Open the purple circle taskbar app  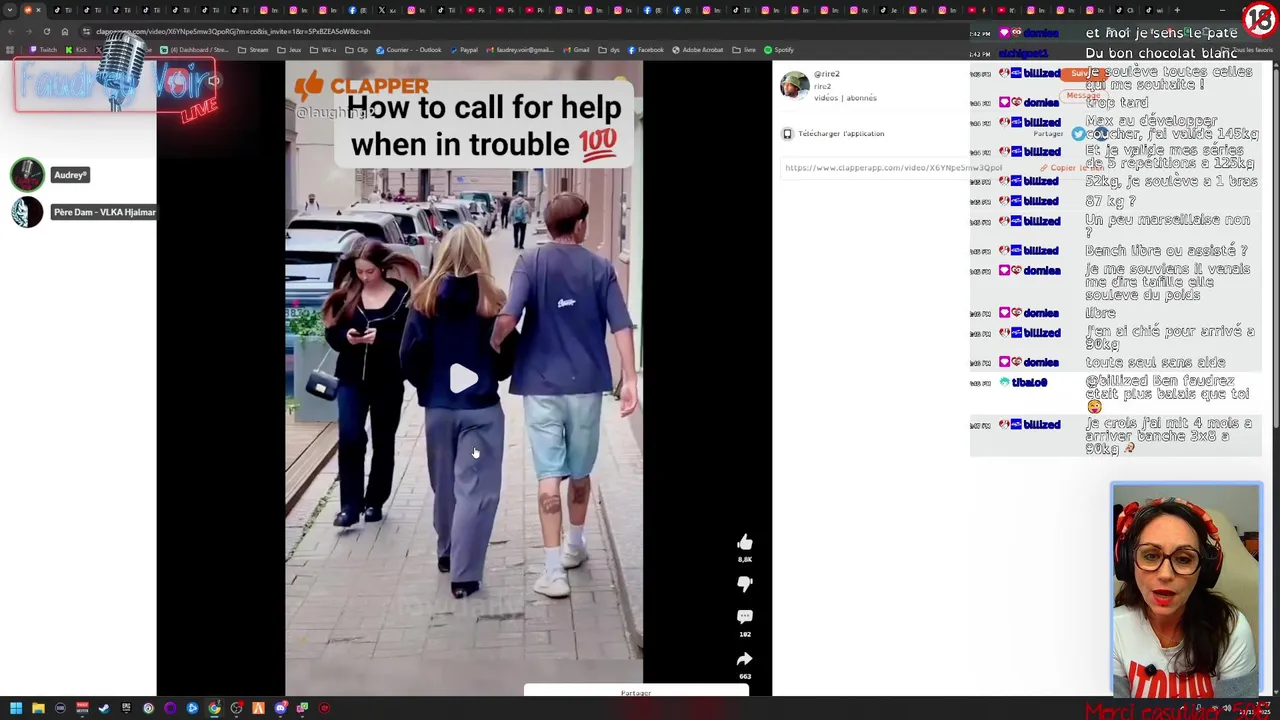tap(170, 708)
